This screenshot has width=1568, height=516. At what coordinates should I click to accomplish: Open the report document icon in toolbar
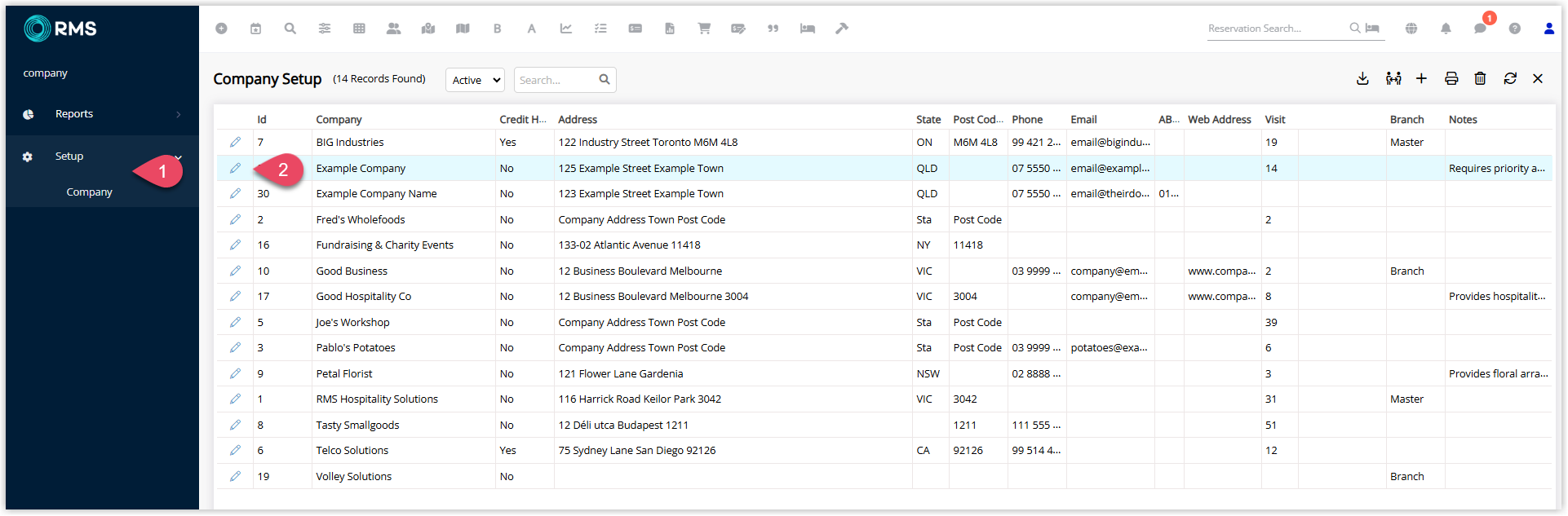coord(670,29)
